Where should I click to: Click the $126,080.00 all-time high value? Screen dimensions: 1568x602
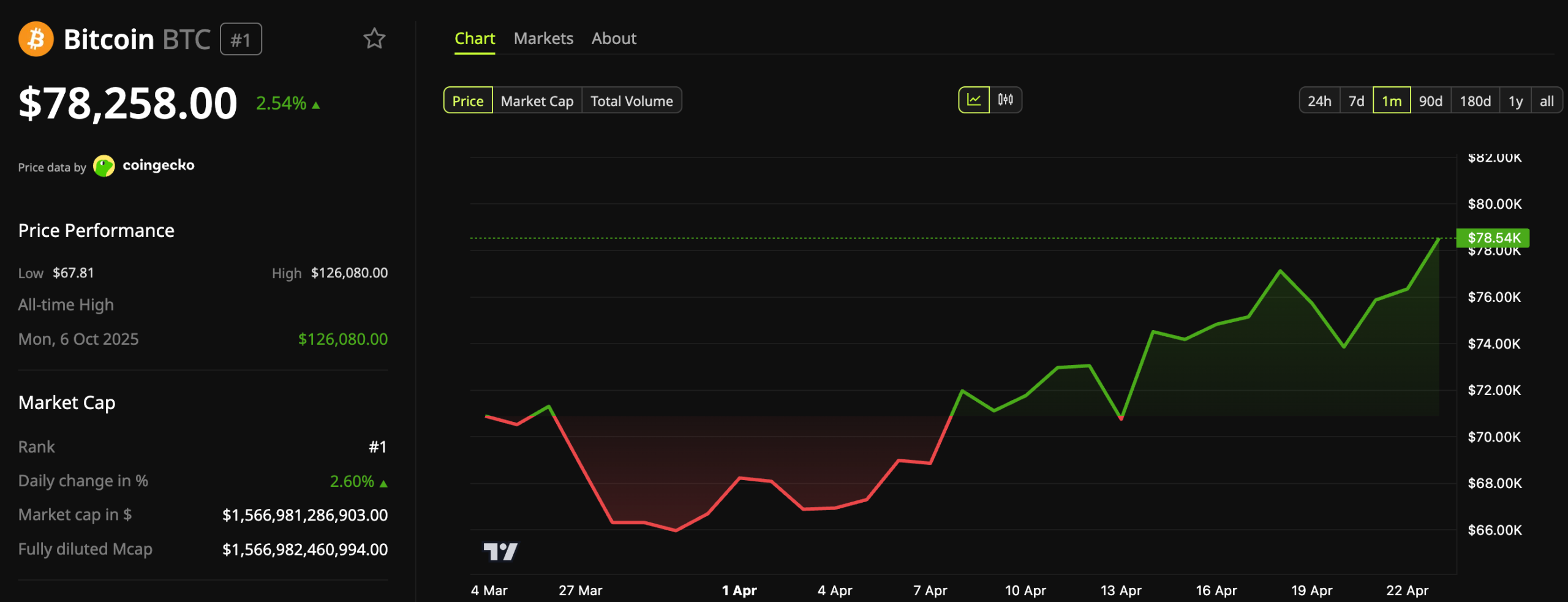click(342, 338)
